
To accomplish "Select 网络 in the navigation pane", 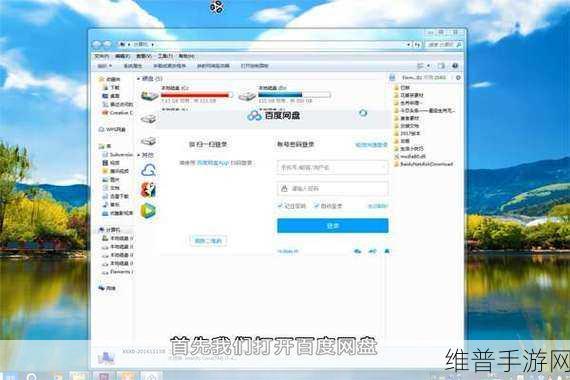I will coord(111,288).
